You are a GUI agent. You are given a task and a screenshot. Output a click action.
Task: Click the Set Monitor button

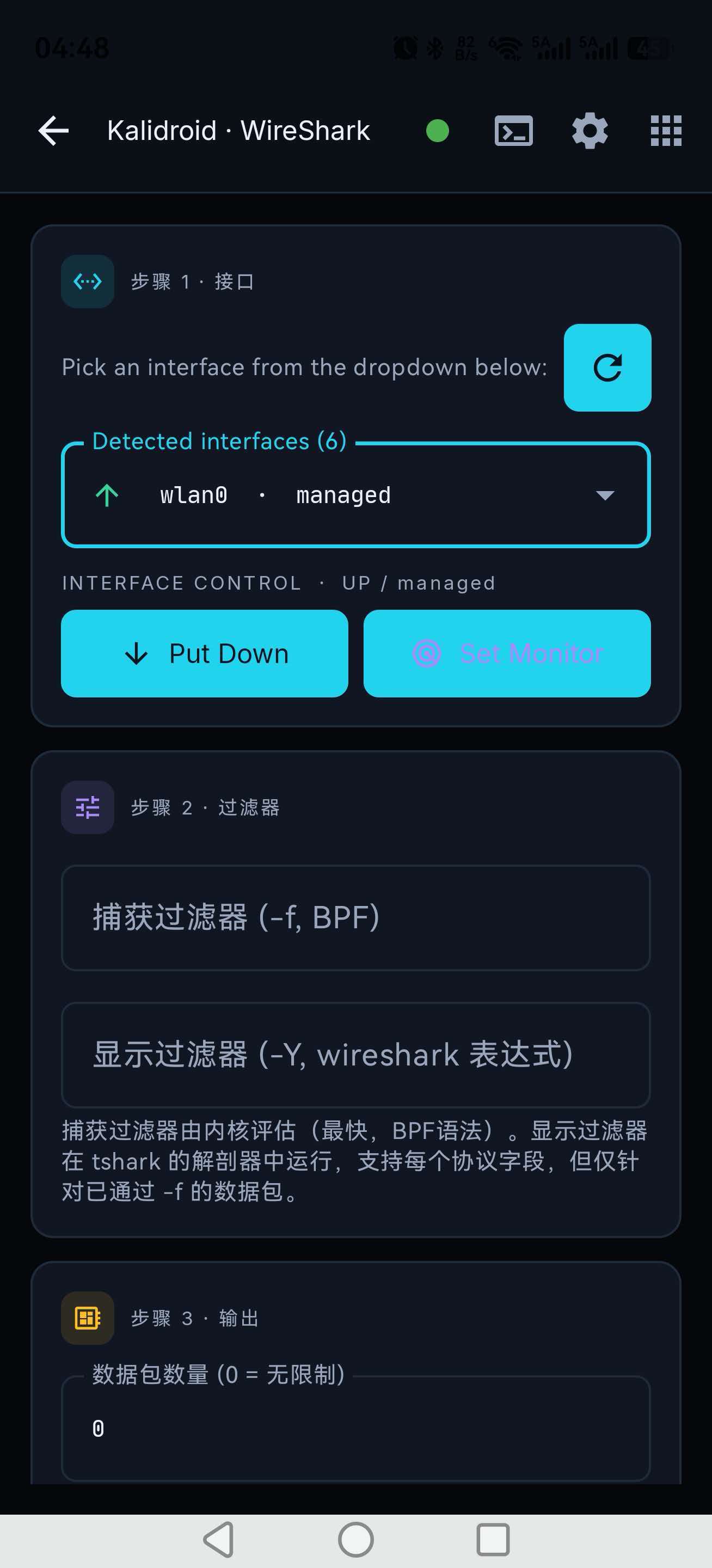[x=507, y=654]
